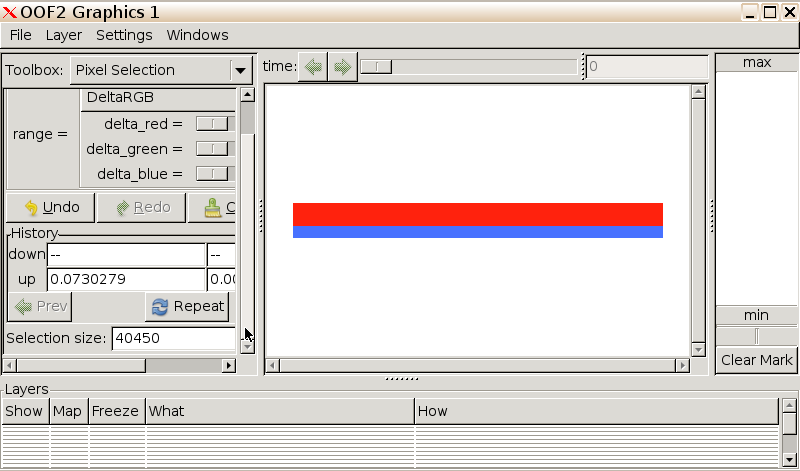Screen dimensions: 800x471
Task: Click toolbox horizontal scroll right arrow
Action: (229, 365)
